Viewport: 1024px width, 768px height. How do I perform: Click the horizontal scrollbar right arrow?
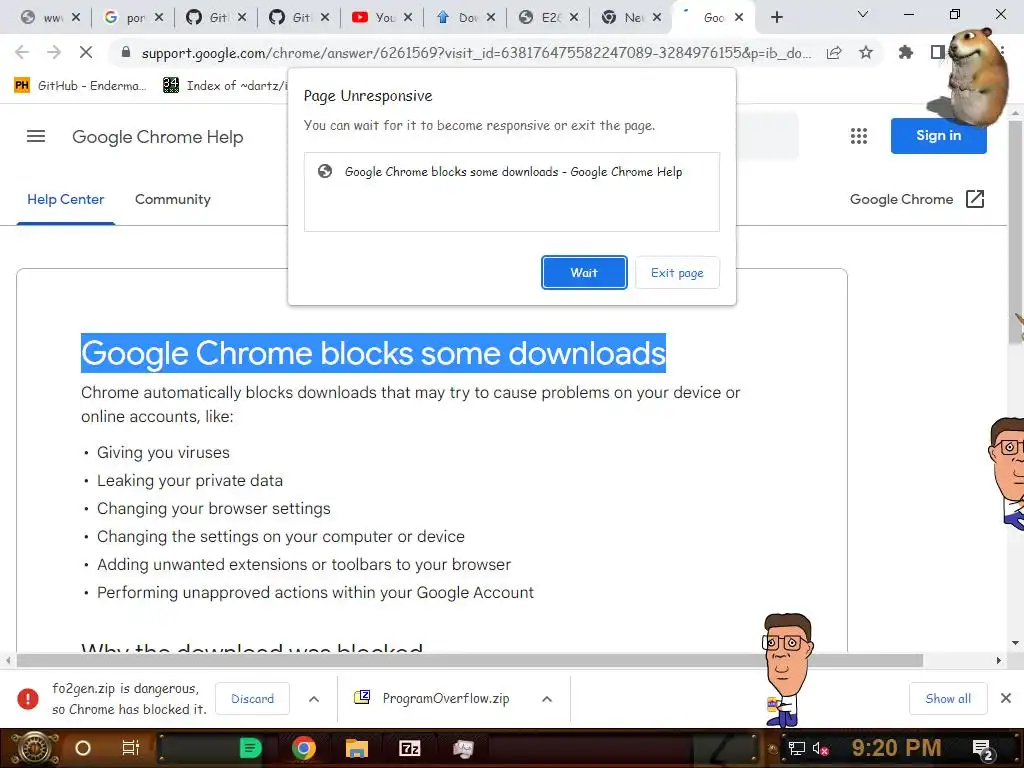(x=999, y=661)
